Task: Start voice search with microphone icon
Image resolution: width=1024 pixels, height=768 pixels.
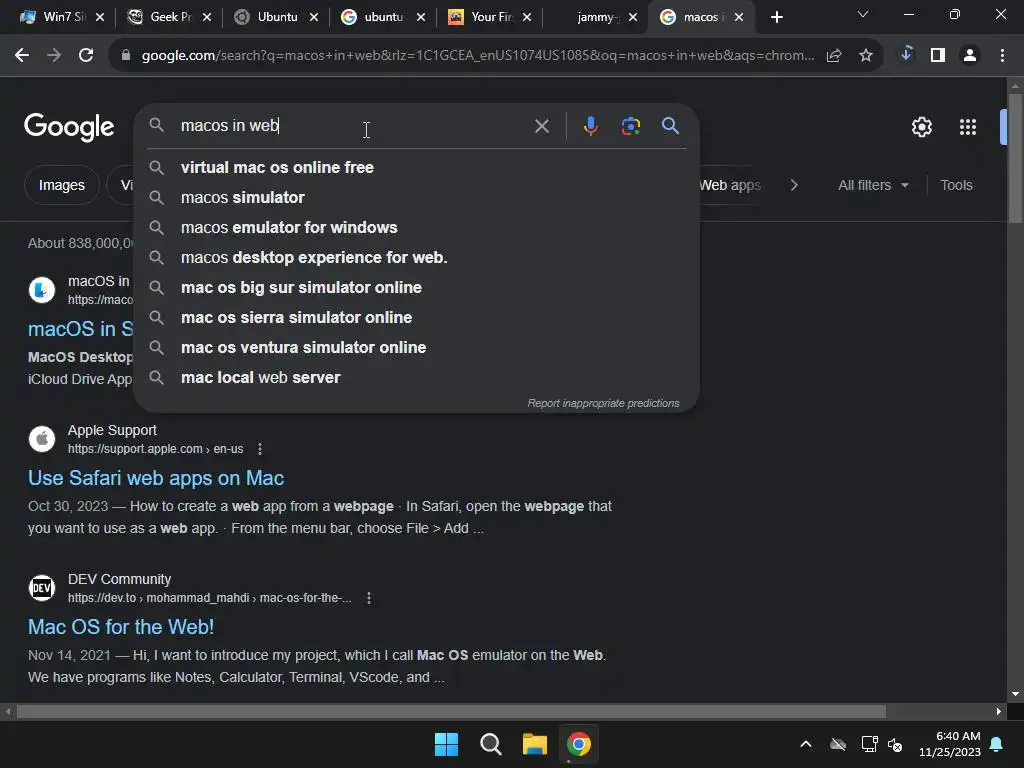Action: click(590, 126)
